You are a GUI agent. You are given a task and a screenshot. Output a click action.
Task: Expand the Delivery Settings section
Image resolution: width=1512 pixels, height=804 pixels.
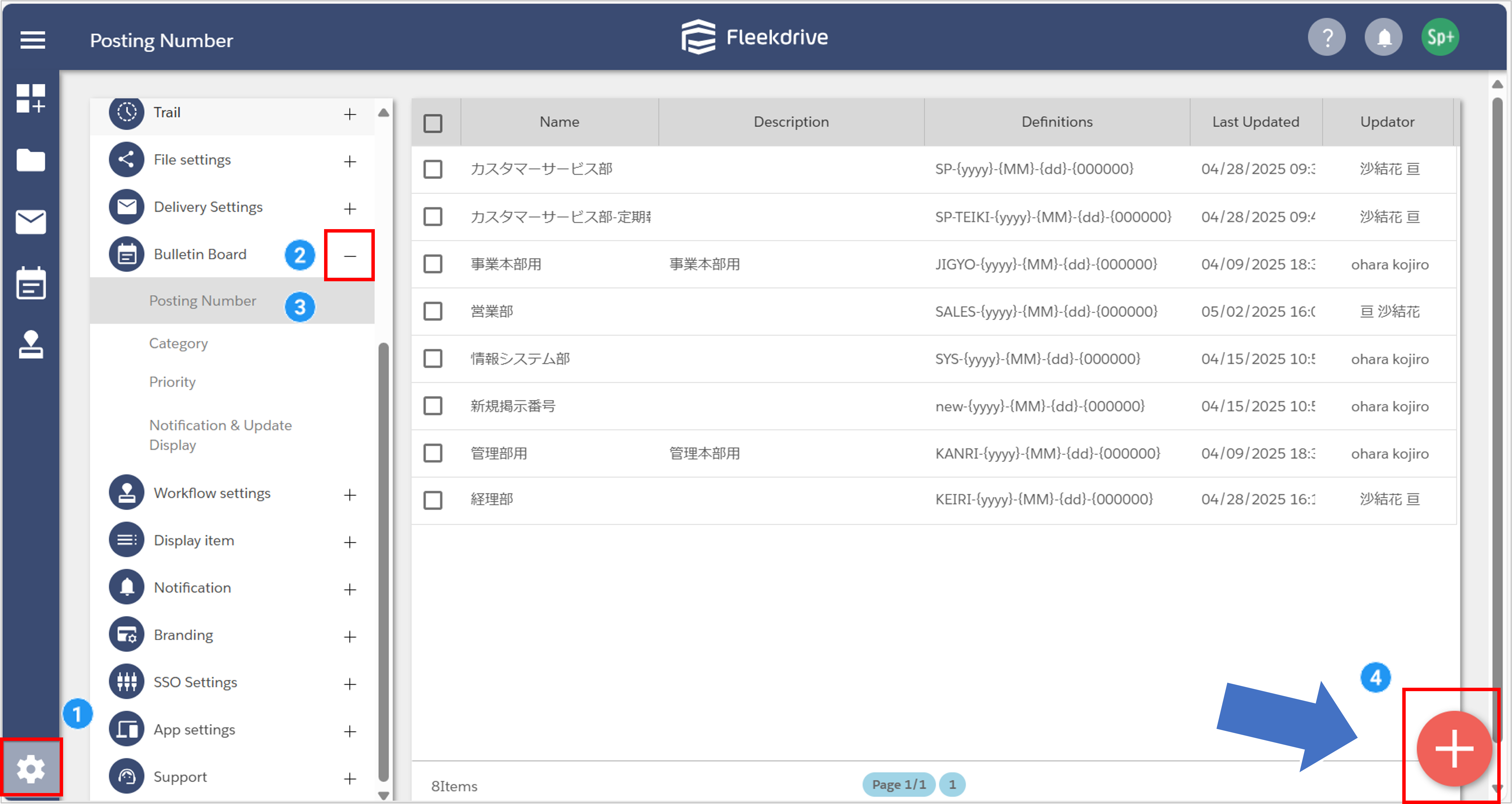(350, 208)
